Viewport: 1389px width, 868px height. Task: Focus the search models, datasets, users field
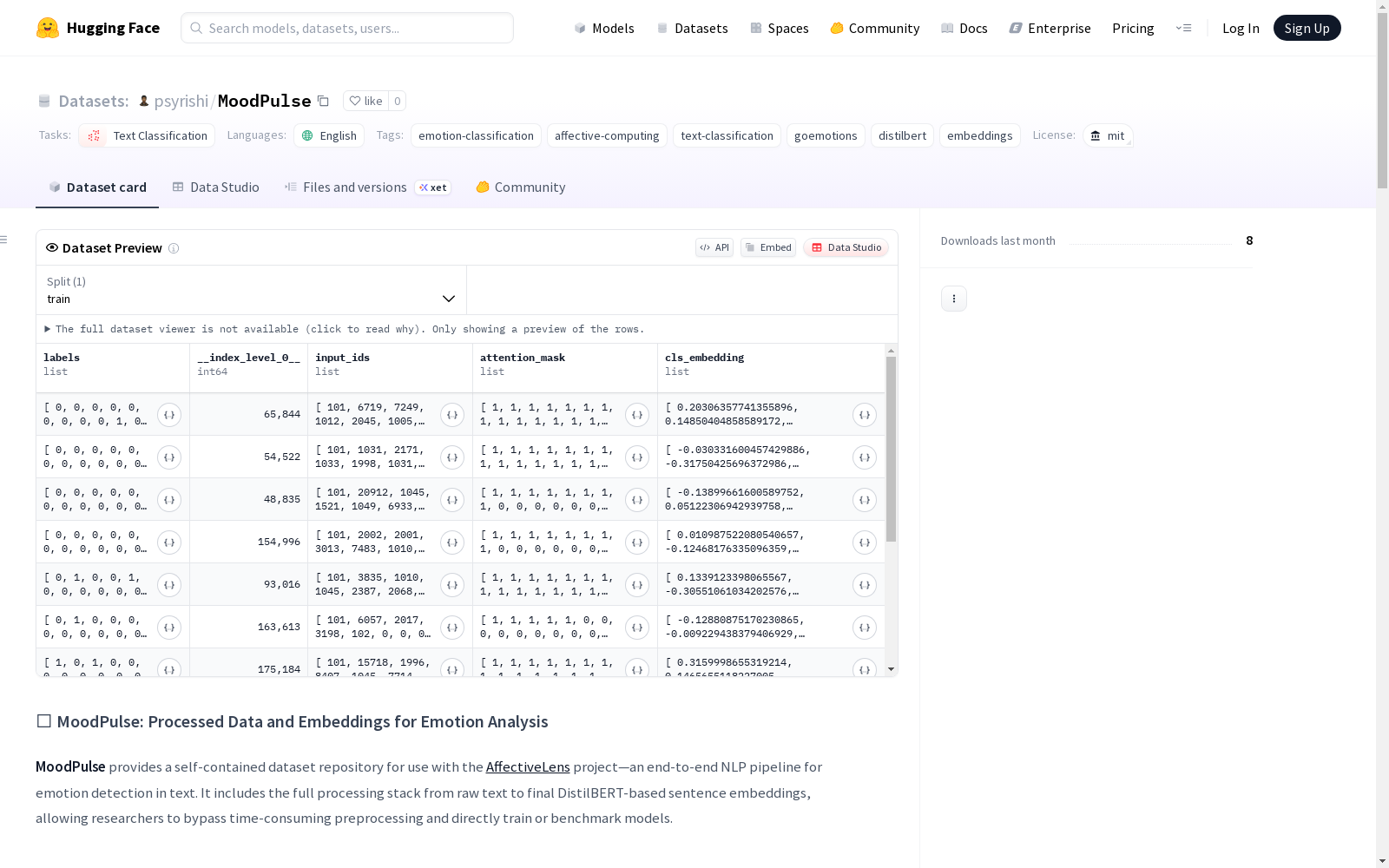347,28
